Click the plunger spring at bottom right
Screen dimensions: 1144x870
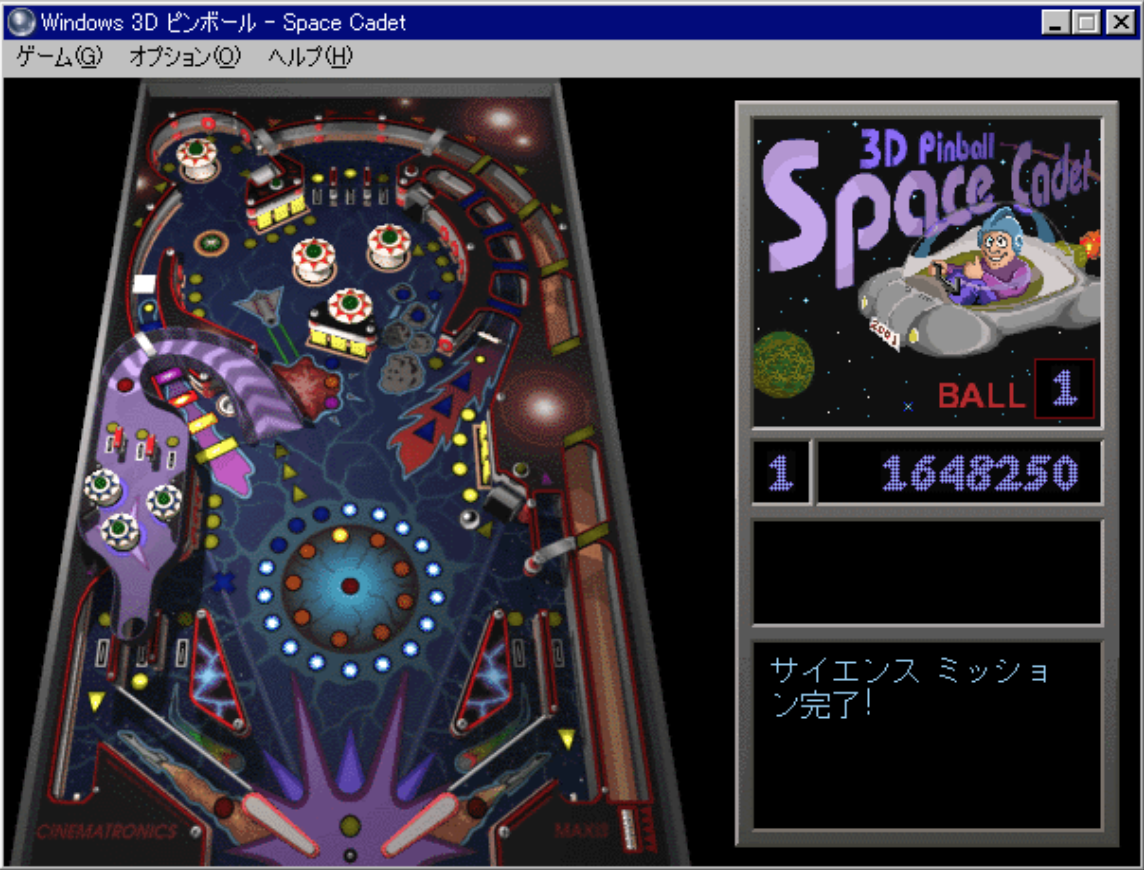coord(629,828)
